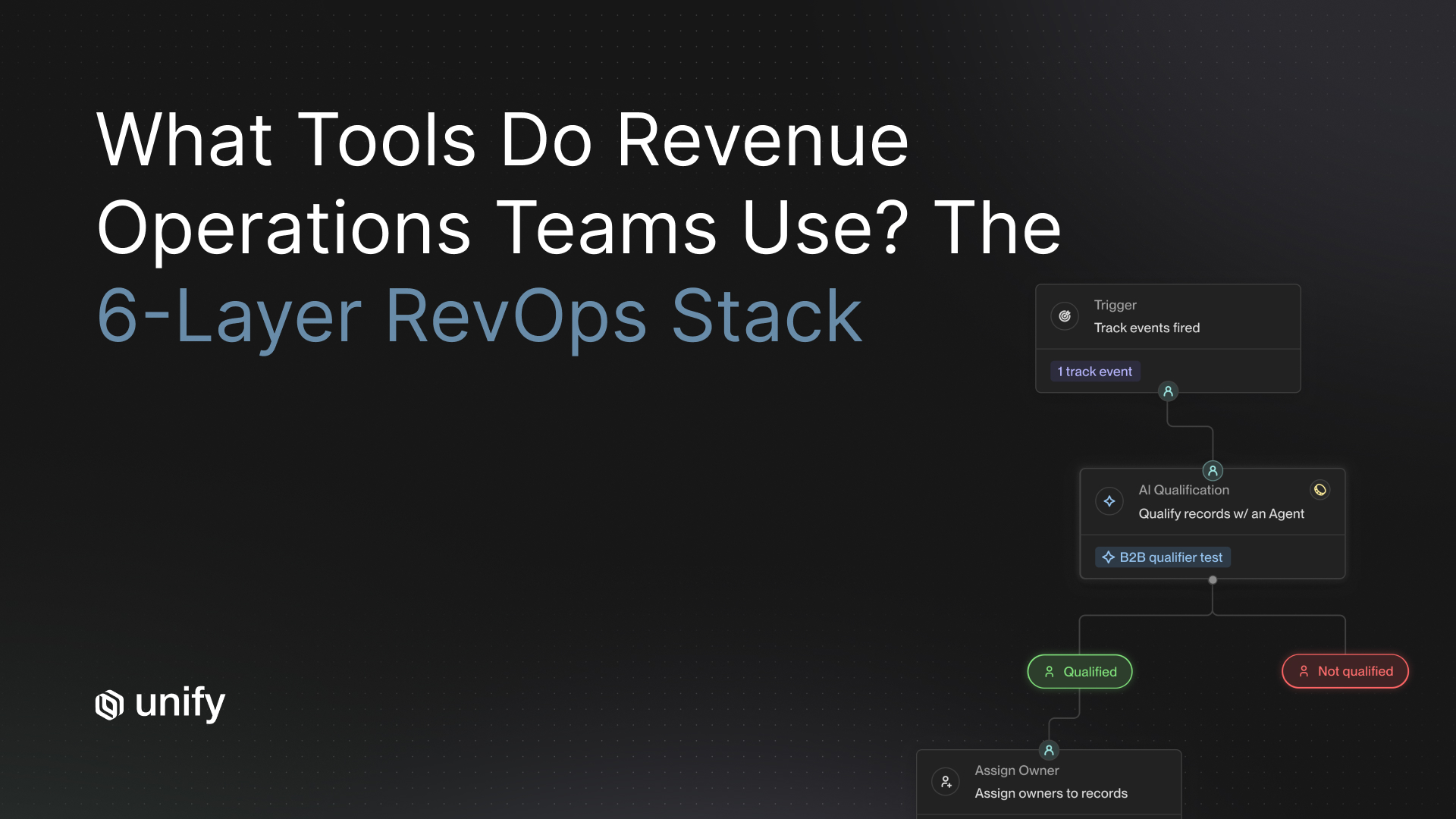The width and height of the screenshot is (1456, 819).
Task: Expand the Assign Owner node details
Action: [1050, 781]
